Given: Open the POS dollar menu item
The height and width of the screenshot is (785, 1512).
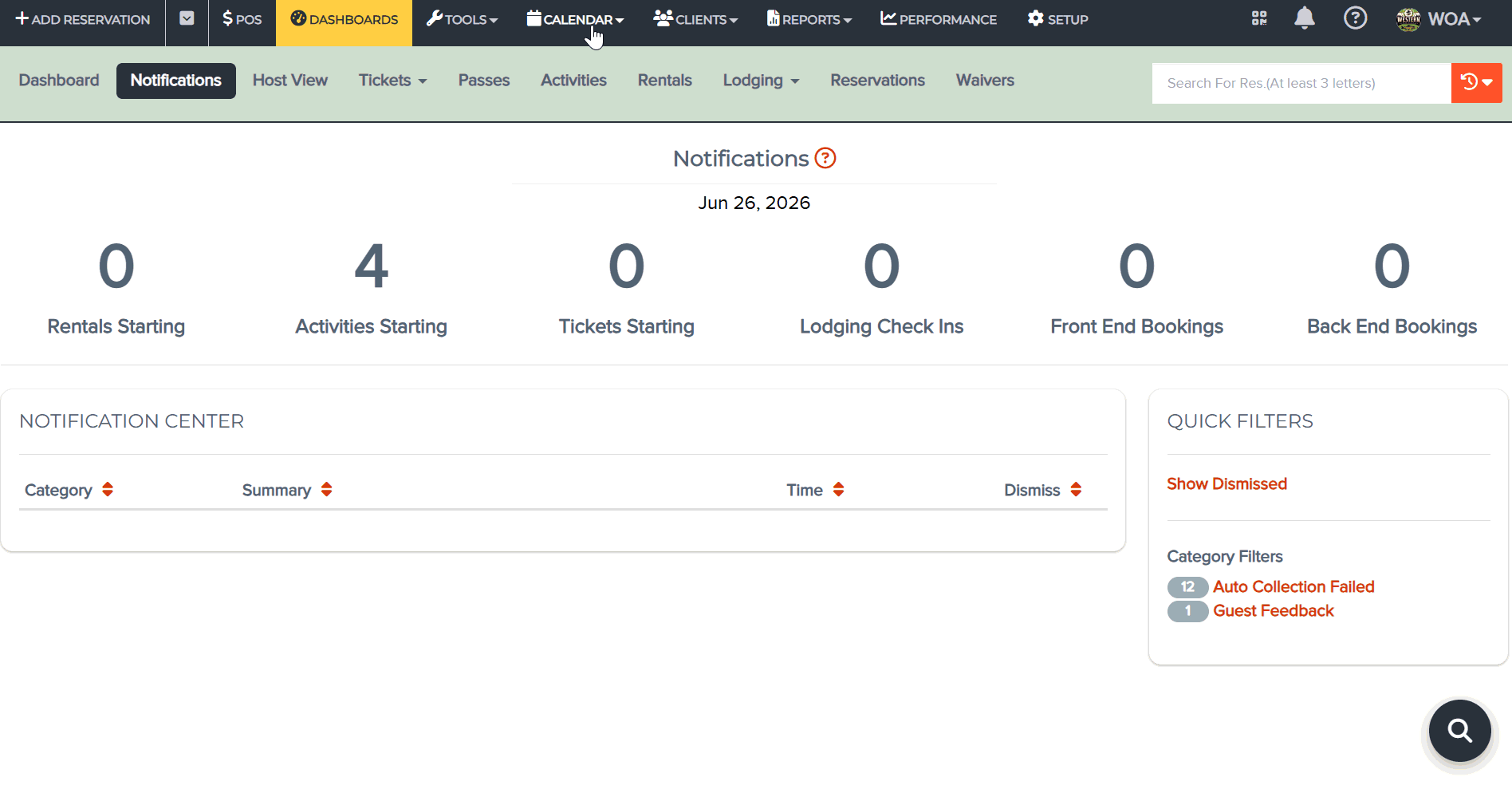Looking at the screenshot, I should coord(242,19).
